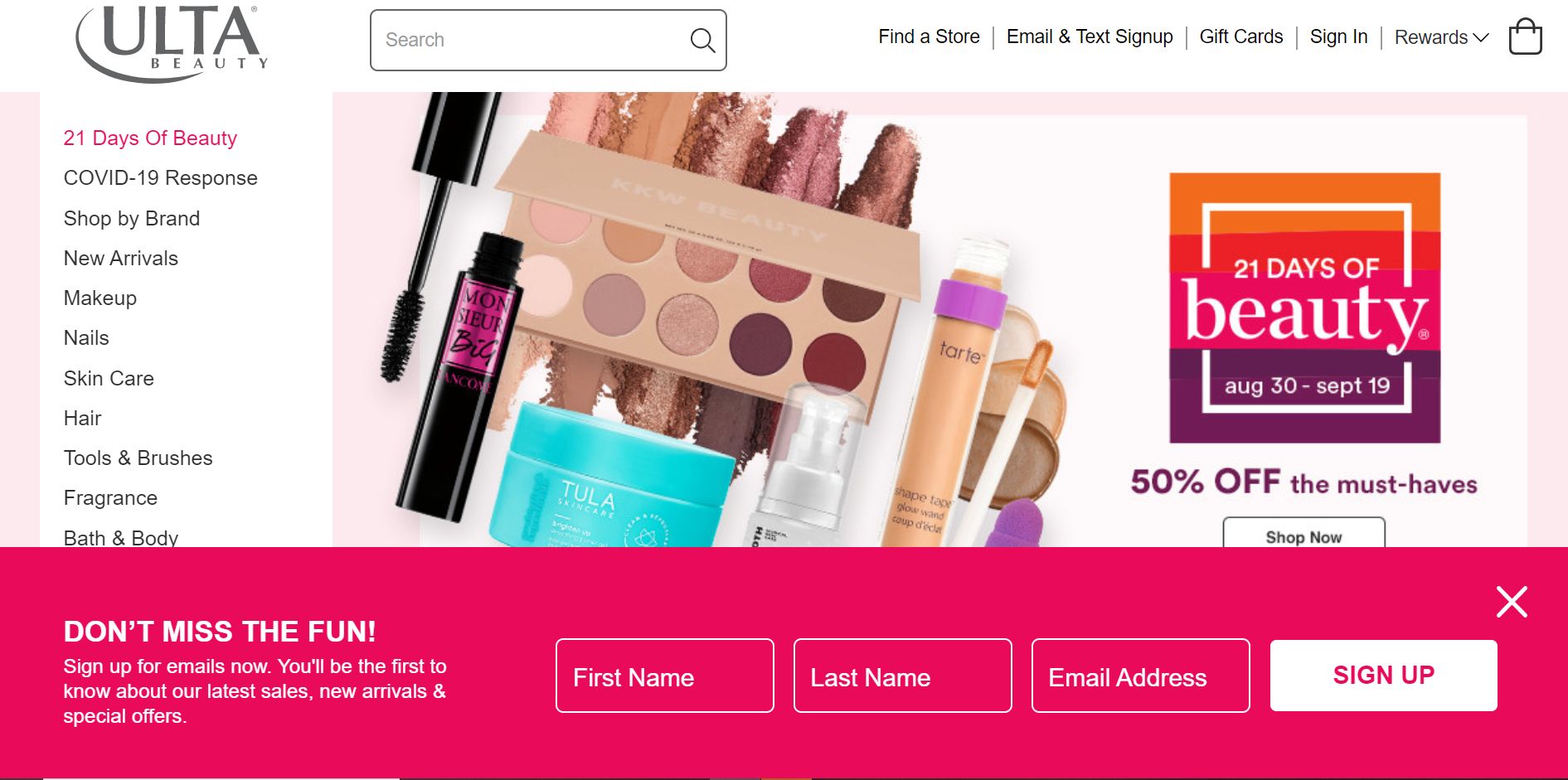This screenshot has width=1568, height=780.
Task: Go to the Gift Cards page
Action: click(x=1240, y=36)
